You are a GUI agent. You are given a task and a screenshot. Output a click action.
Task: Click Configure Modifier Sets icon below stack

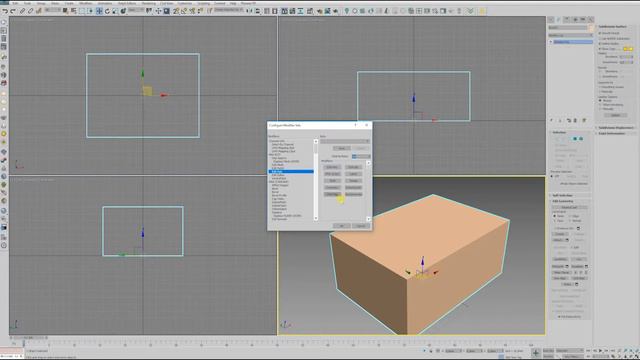pyautogui.click(x=584, y=120)
